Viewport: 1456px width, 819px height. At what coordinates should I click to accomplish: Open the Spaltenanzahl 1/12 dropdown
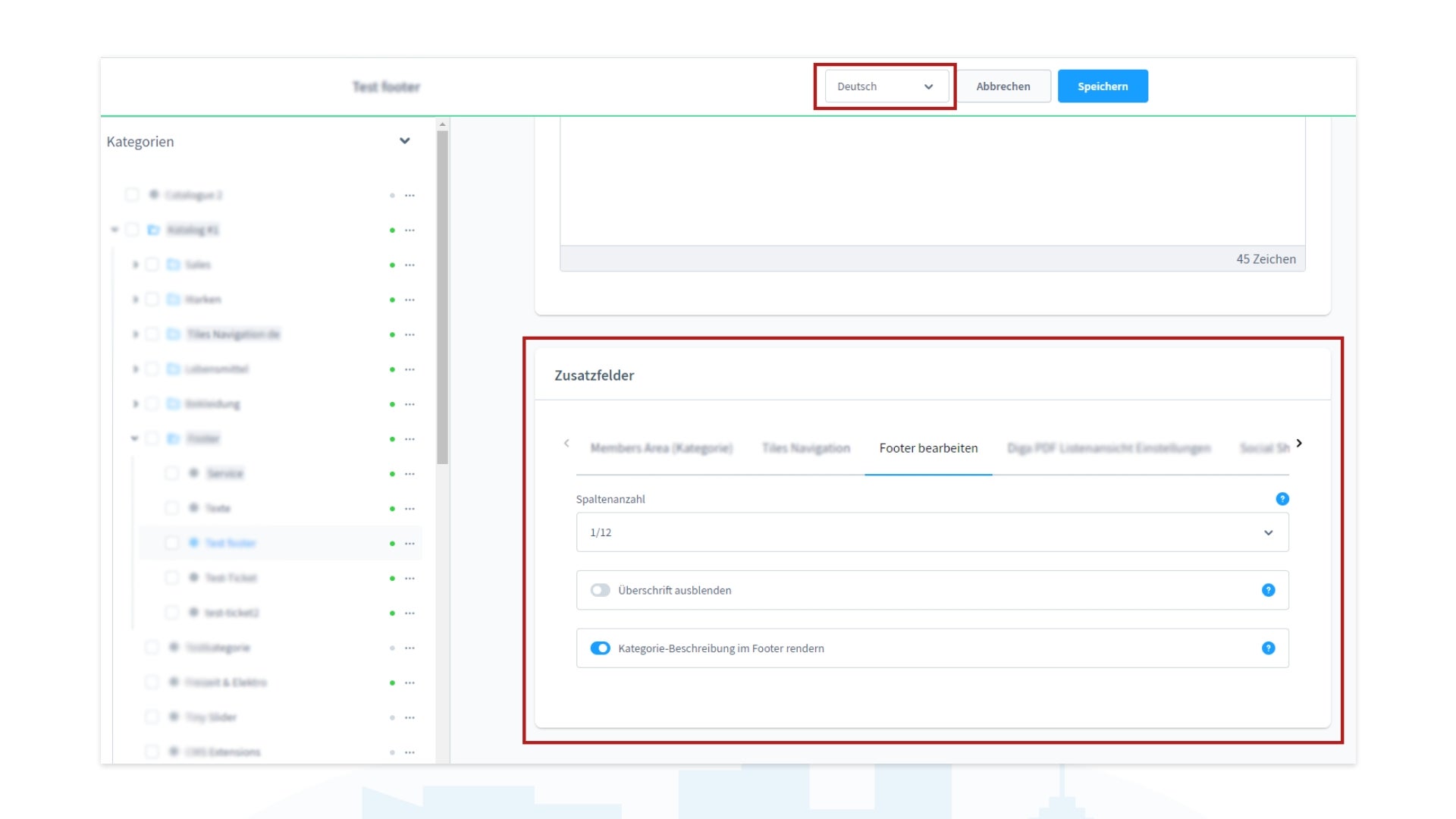(x=932, y=532)
